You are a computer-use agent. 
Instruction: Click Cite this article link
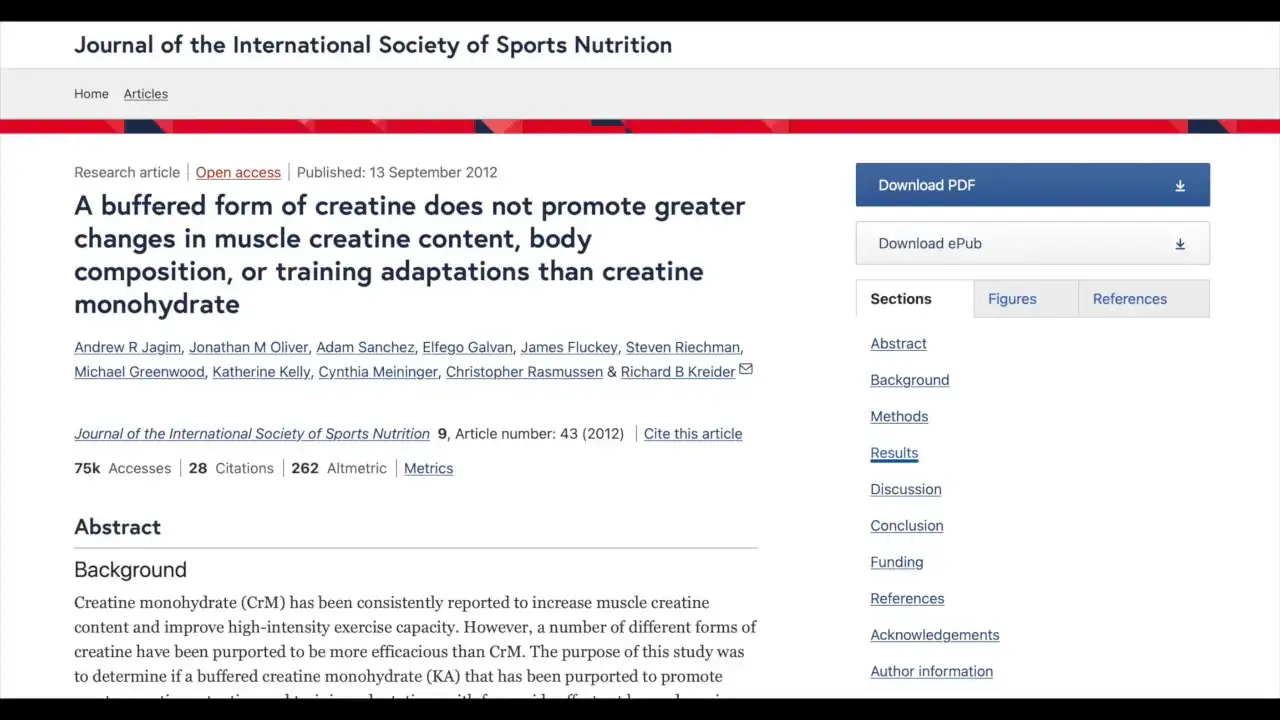pos(693,434)
